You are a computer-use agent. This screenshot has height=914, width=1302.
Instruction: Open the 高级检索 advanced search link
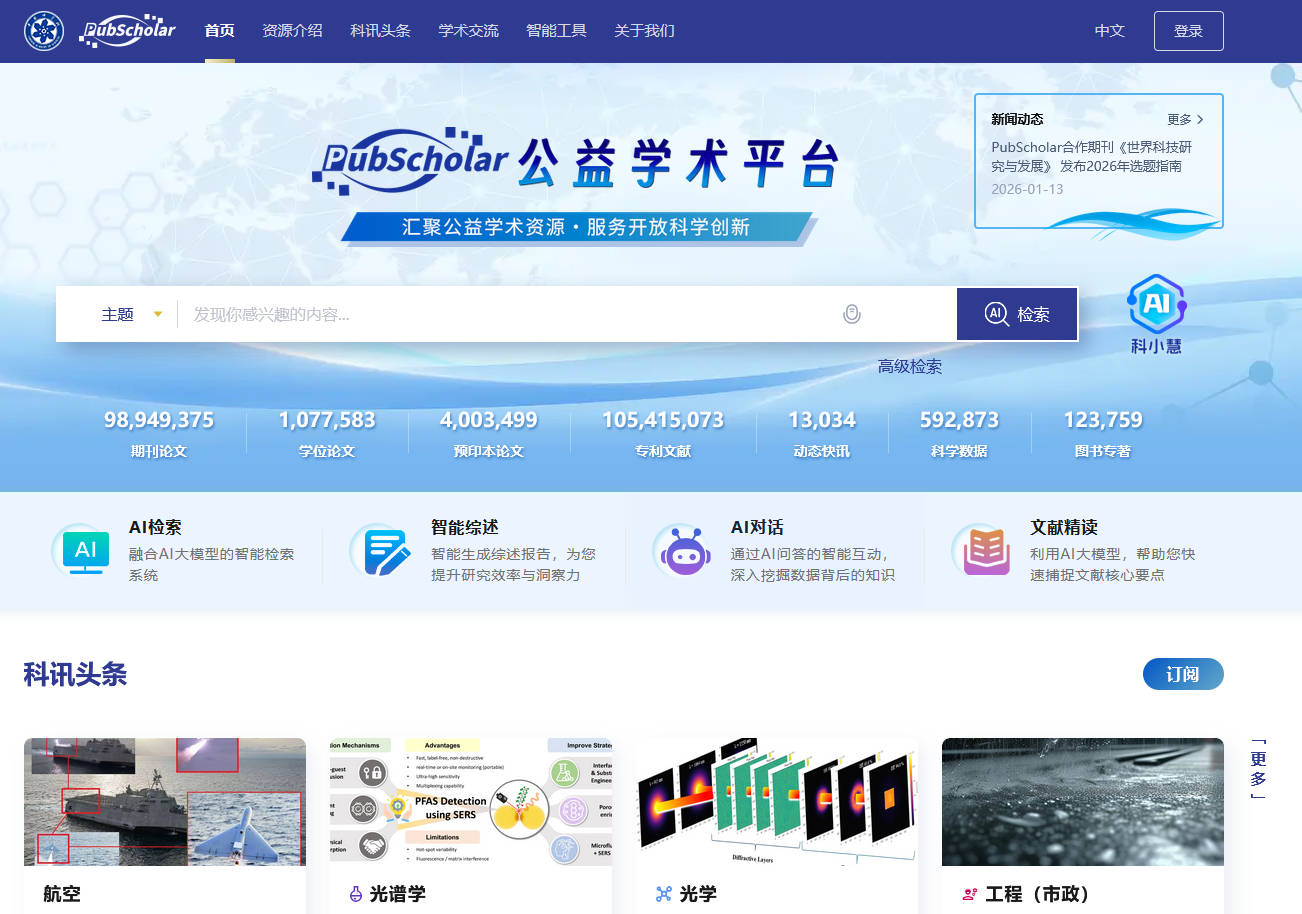pyautogui.click(x=909, y=366)
